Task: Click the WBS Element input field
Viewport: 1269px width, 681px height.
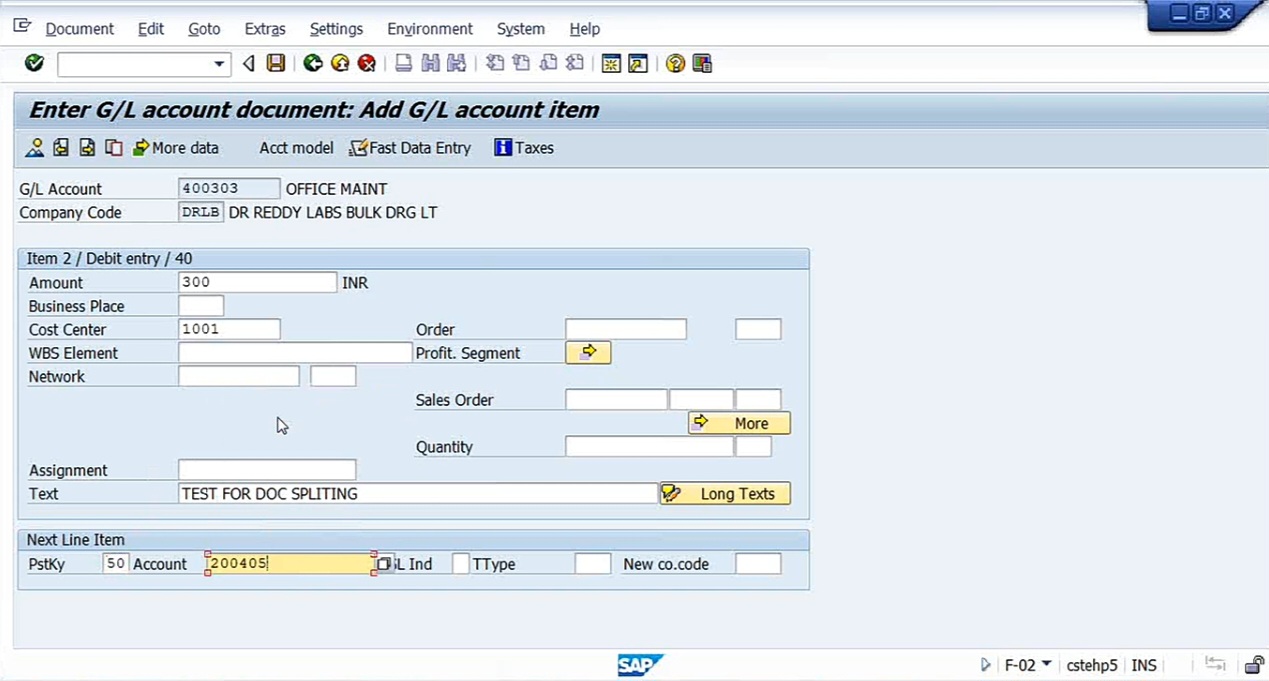Action: coord(295,353)
